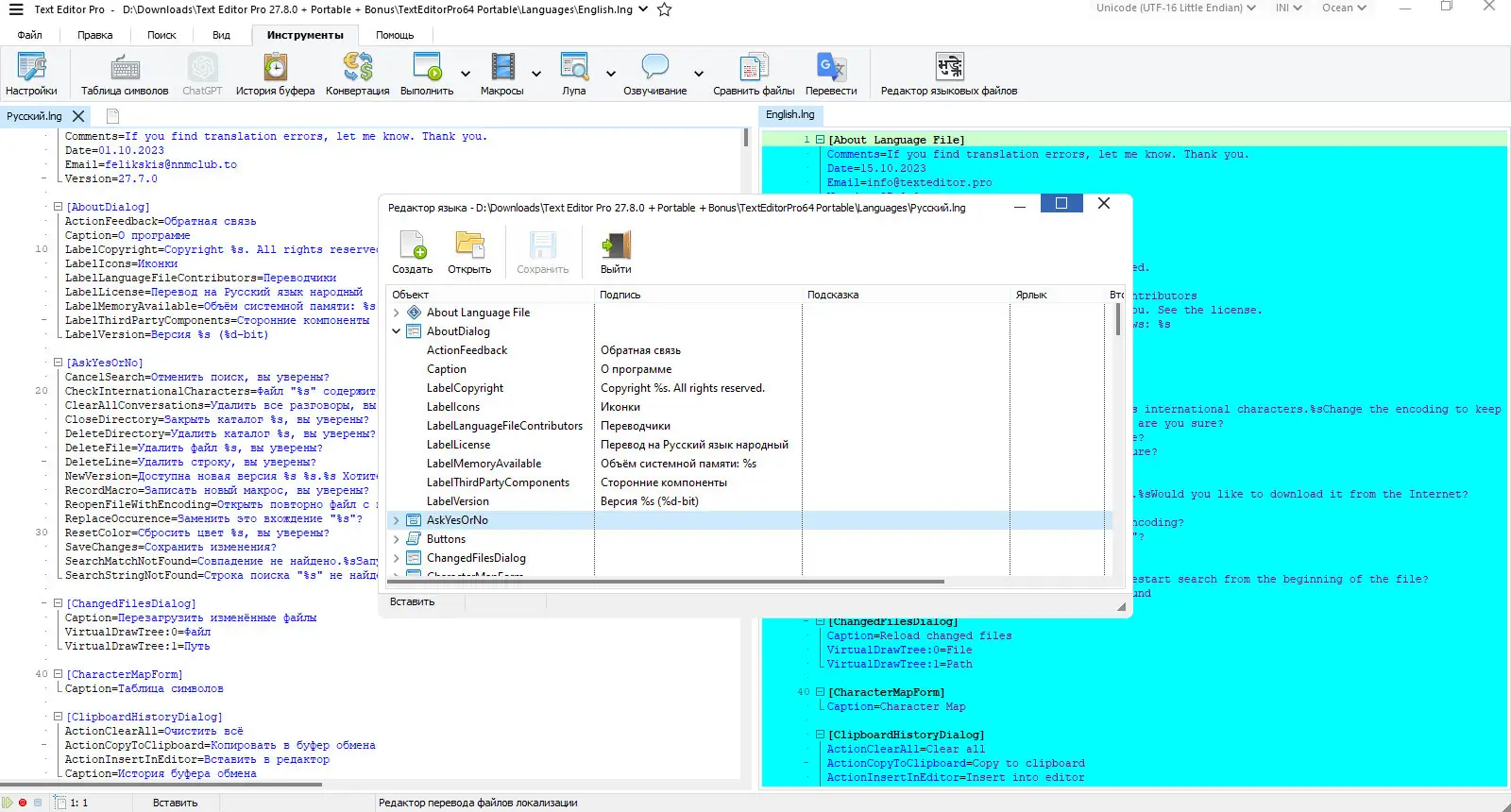Open the Файл menu tab
Image resolution: width=1511 pixels, height=812 pixels.
(29, 35)
